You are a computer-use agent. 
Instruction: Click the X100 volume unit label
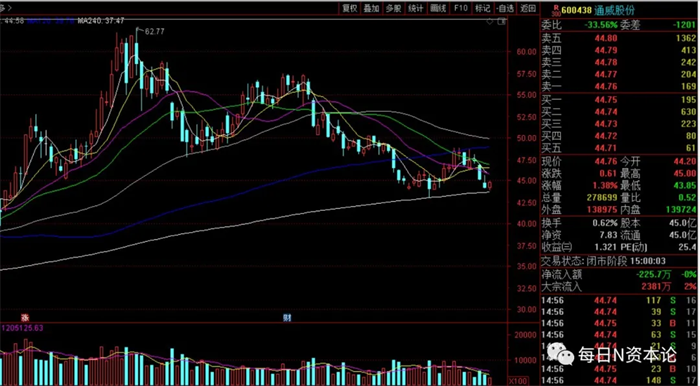[518, 382]
